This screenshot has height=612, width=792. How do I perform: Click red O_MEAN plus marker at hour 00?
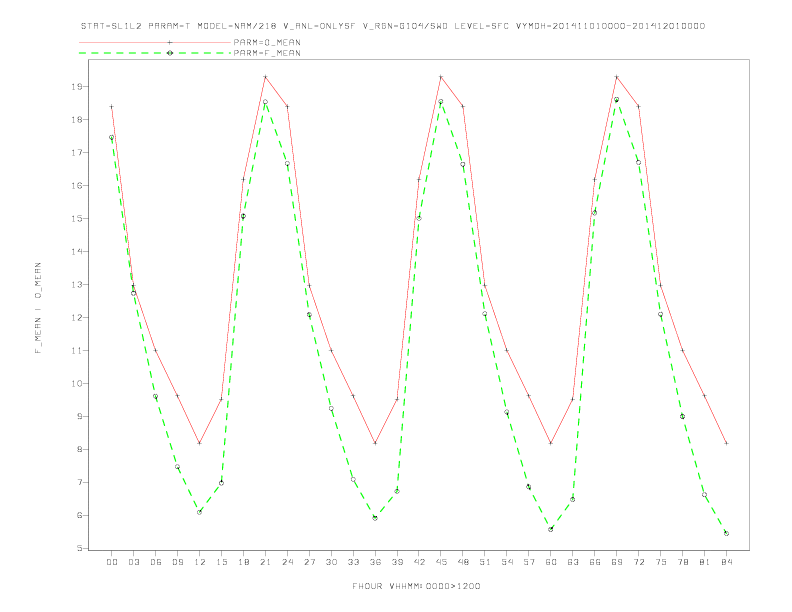click(112, 107)
